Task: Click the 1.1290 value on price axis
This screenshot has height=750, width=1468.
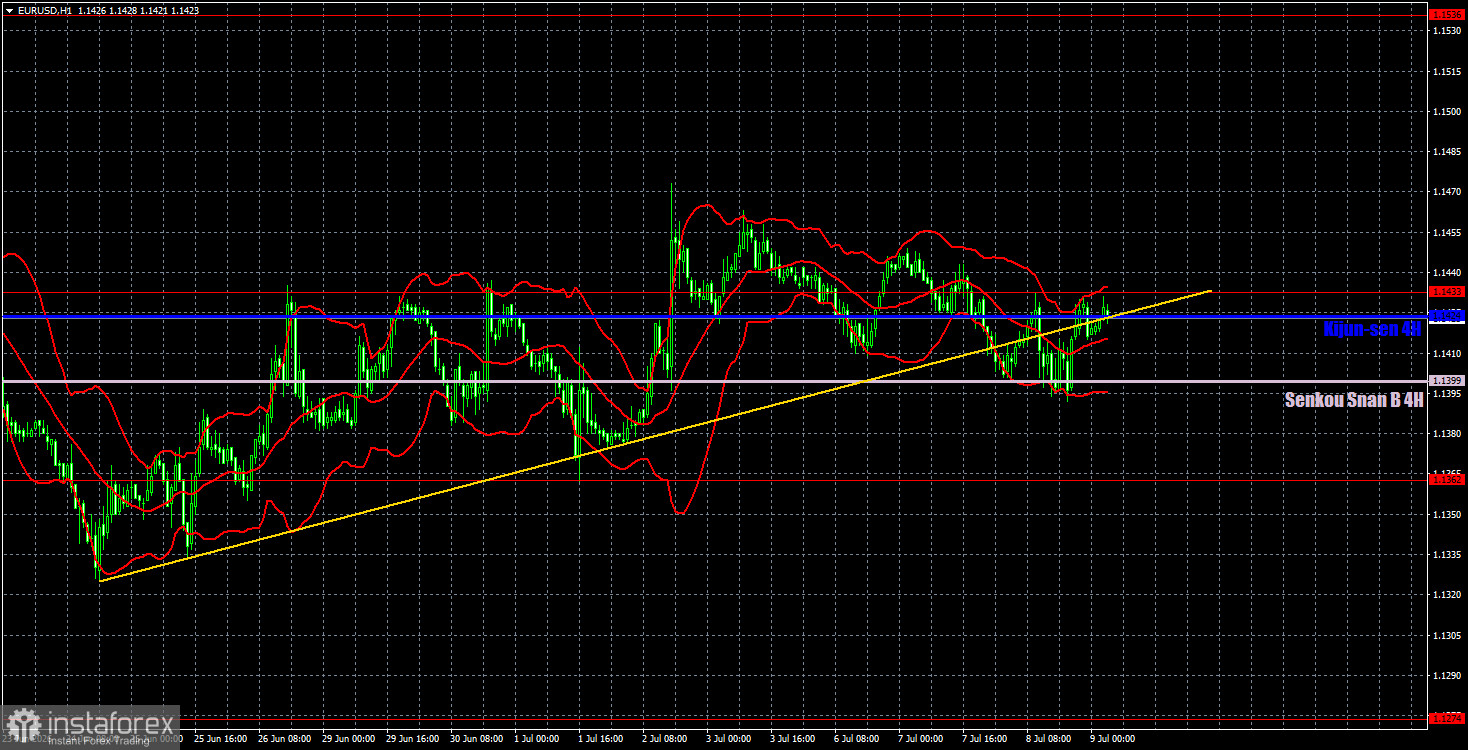Action: tap(1447, 676)
